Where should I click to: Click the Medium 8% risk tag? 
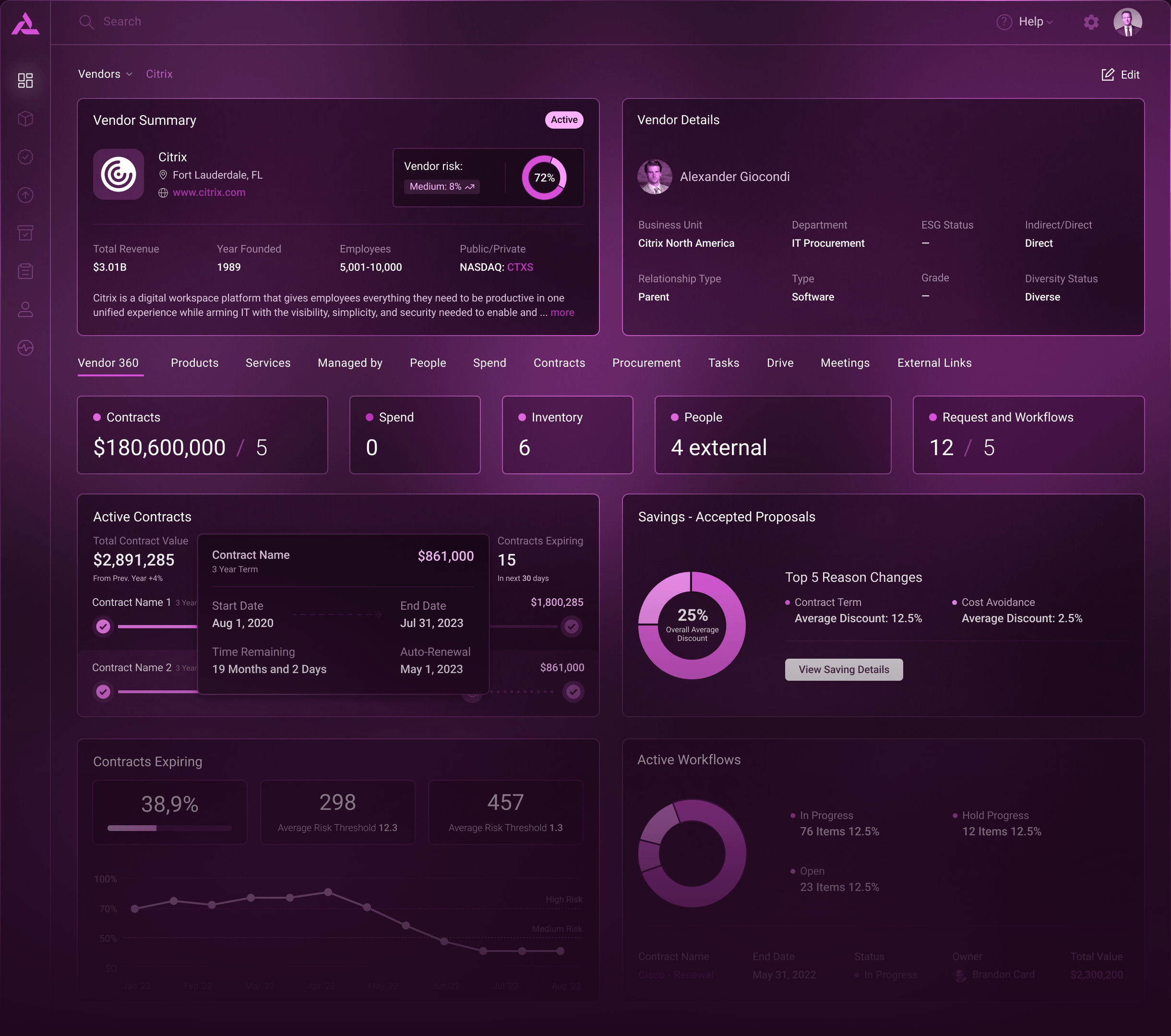pos(442,187)
